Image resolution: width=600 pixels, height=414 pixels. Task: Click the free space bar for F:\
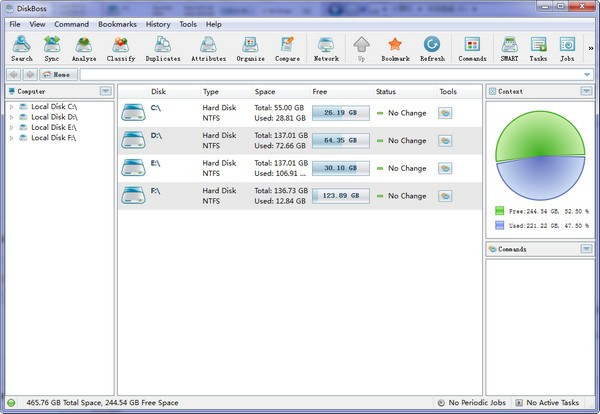pos(341,194)
